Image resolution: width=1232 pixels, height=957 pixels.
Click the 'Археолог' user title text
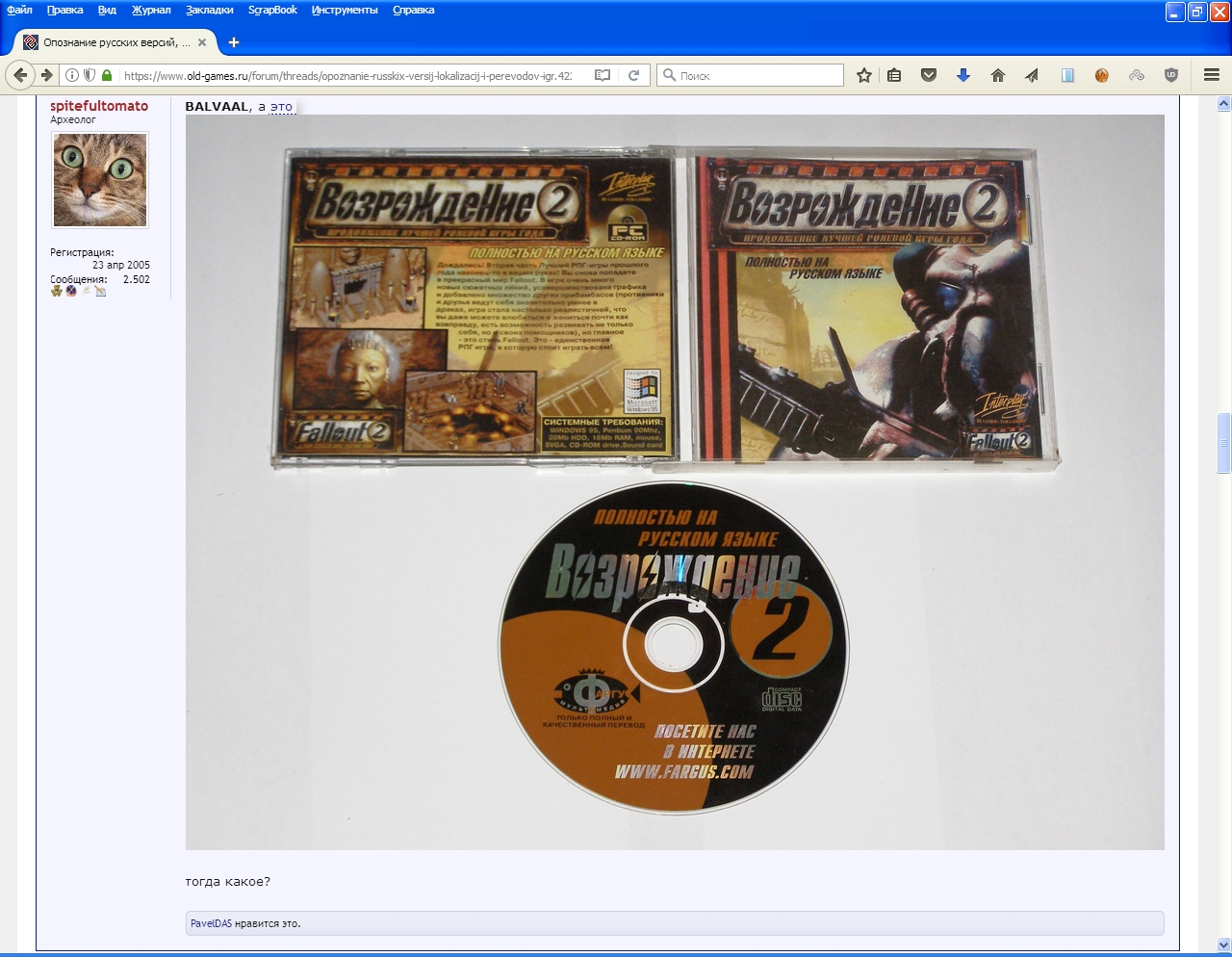coord(73,120)
